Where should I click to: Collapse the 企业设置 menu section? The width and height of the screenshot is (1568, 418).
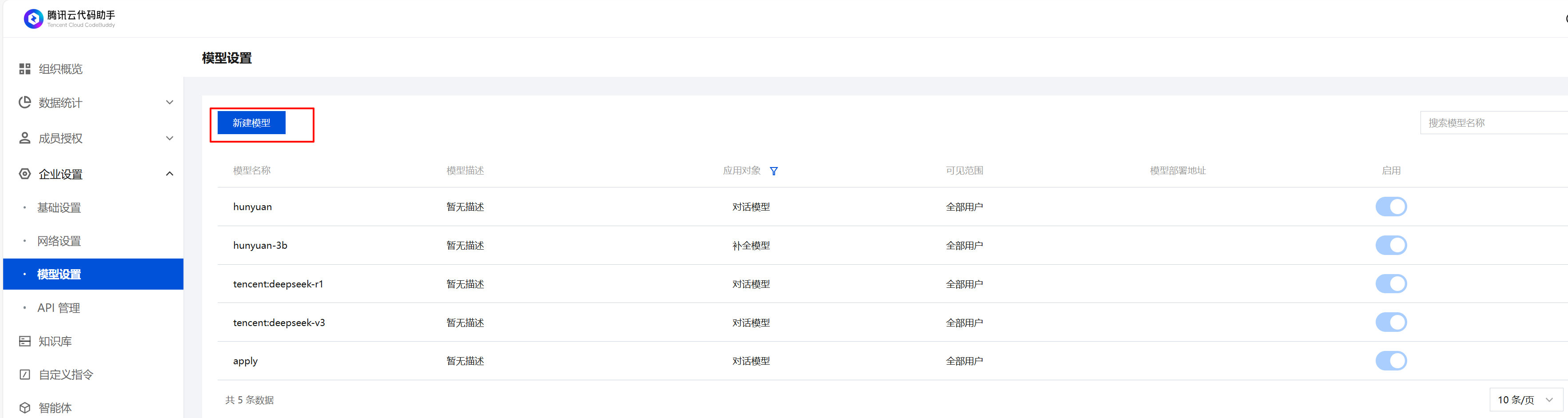(170, 174)
